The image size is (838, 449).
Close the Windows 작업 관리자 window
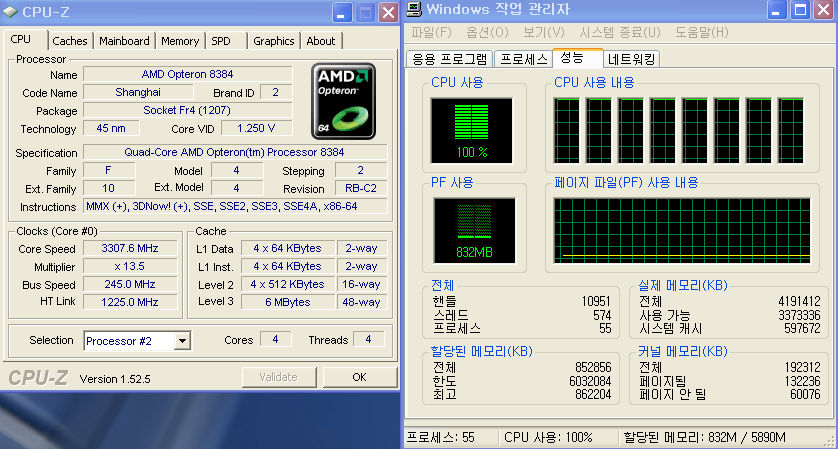(824, 11)
